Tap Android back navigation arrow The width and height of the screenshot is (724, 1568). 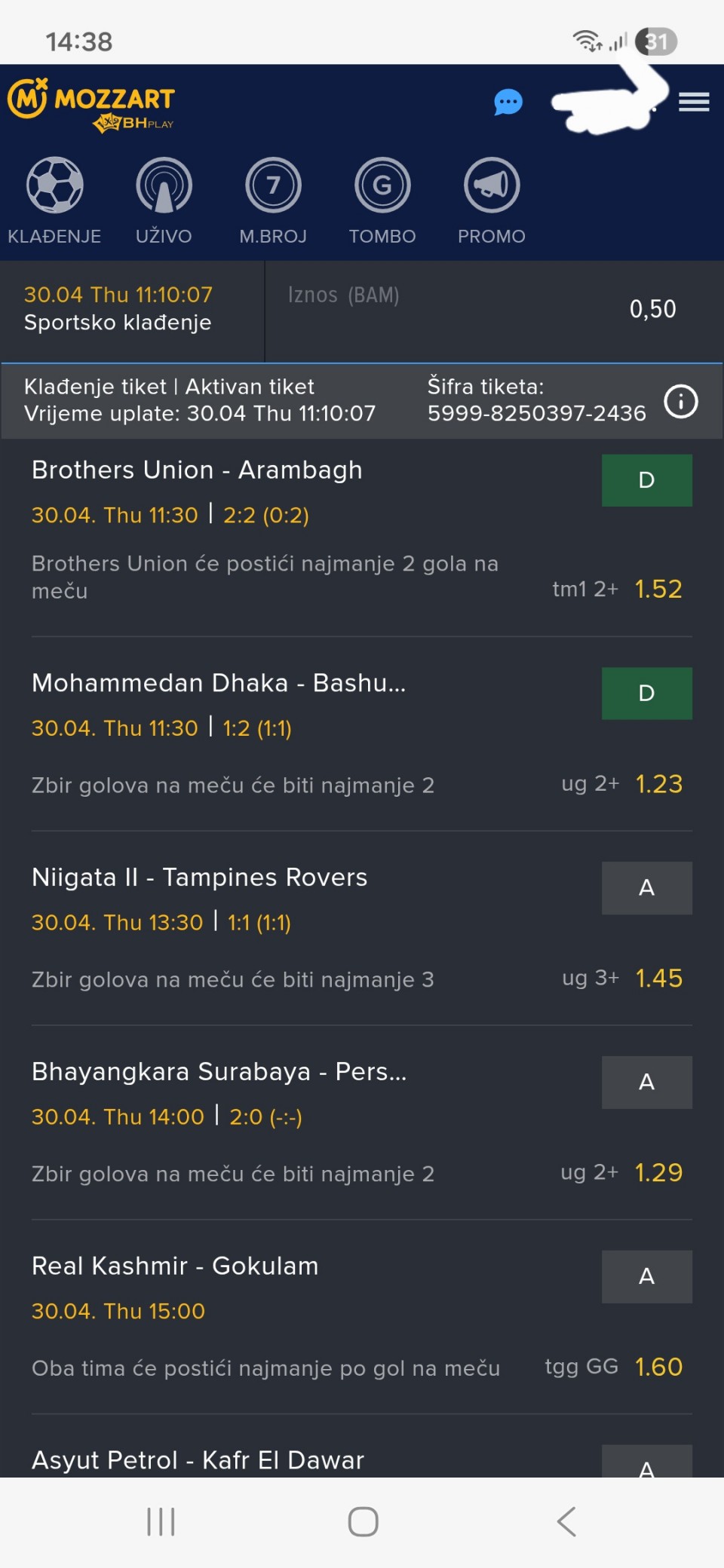[566, 1521]
